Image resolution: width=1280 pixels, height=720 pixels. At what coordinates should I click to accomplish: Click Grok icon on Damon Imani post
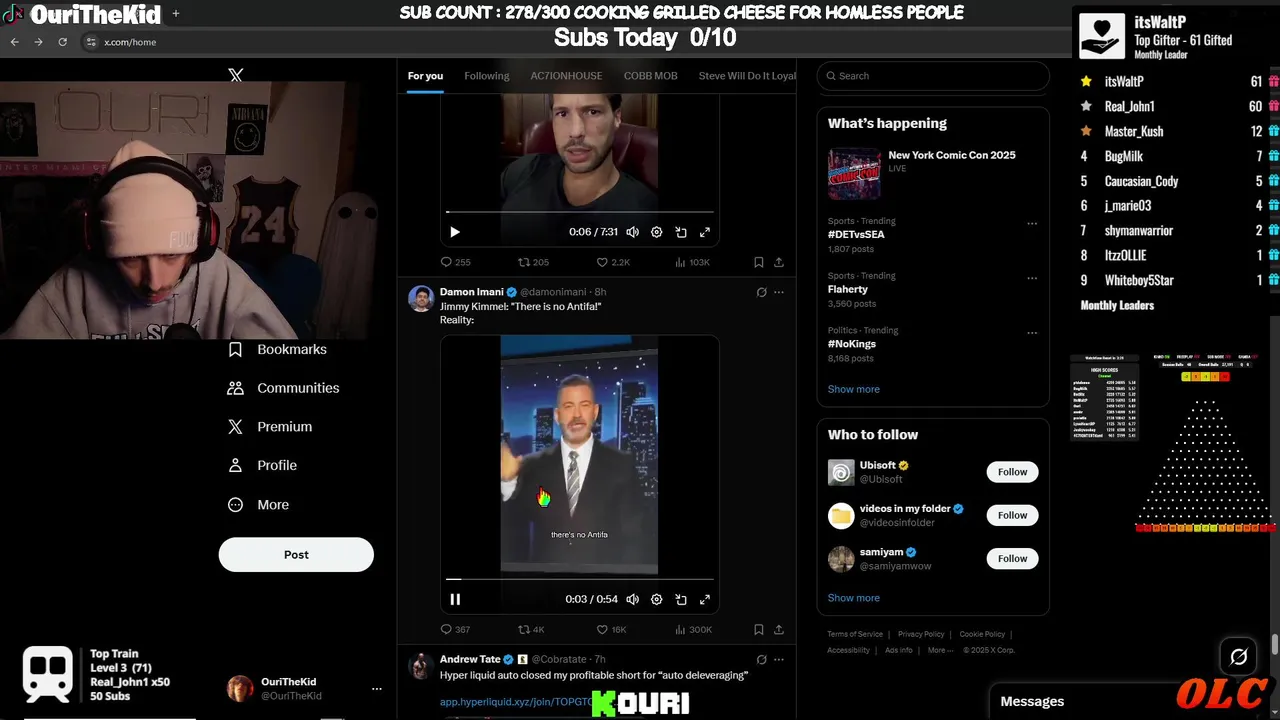coord(762,293)
